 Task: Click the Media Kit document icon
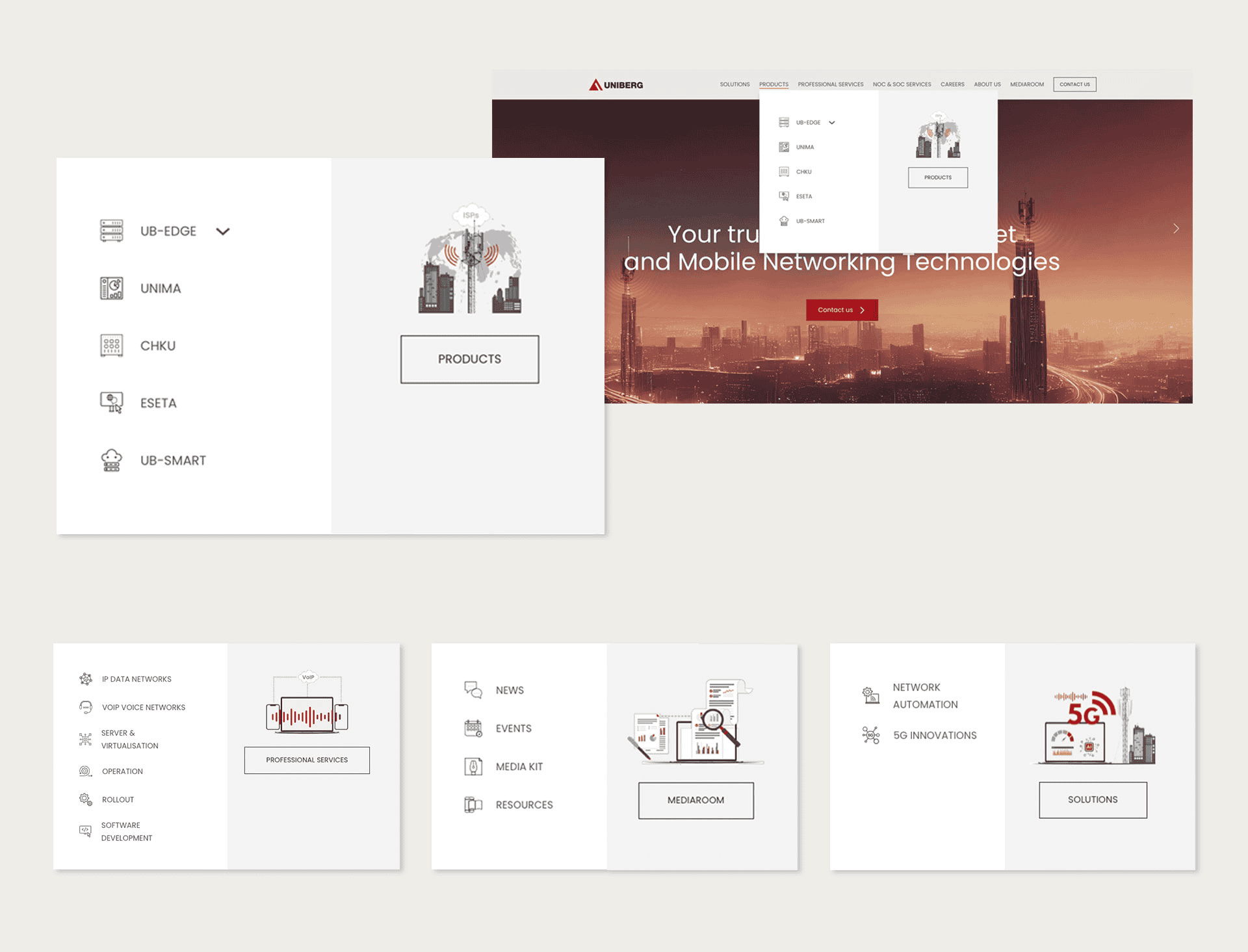473,767
